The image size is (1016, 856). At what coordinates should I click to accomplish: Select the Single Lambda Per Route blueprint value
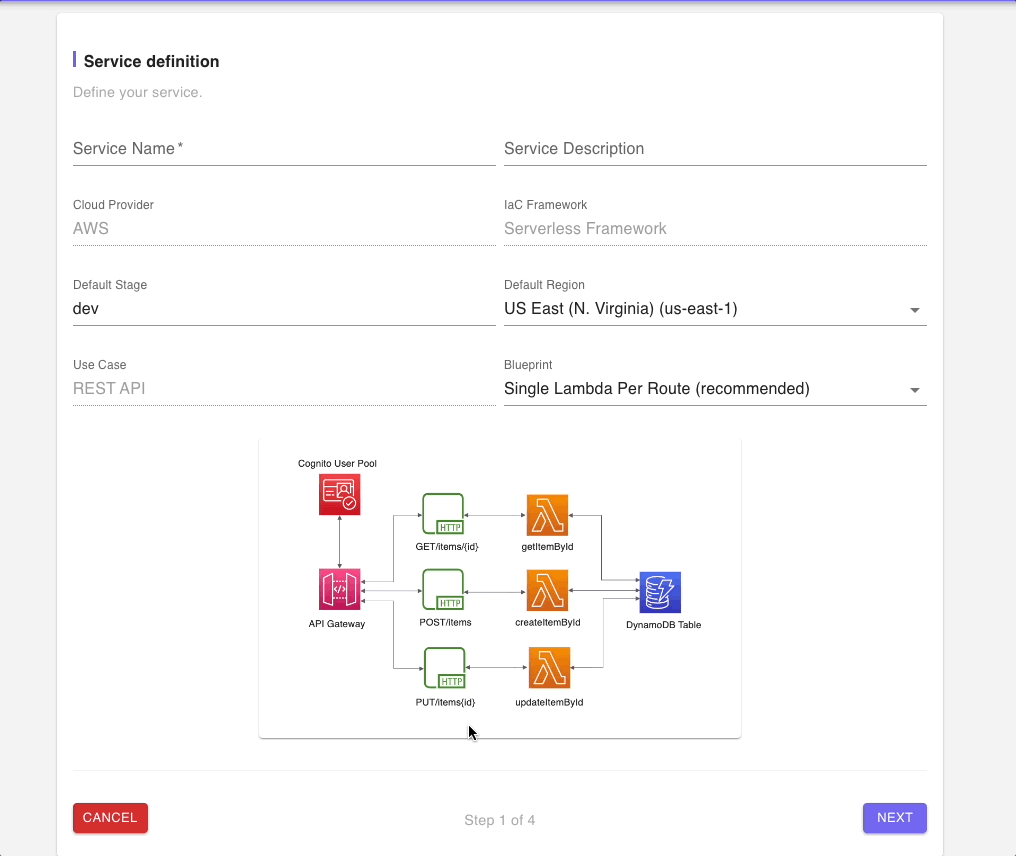coord(657,389)
